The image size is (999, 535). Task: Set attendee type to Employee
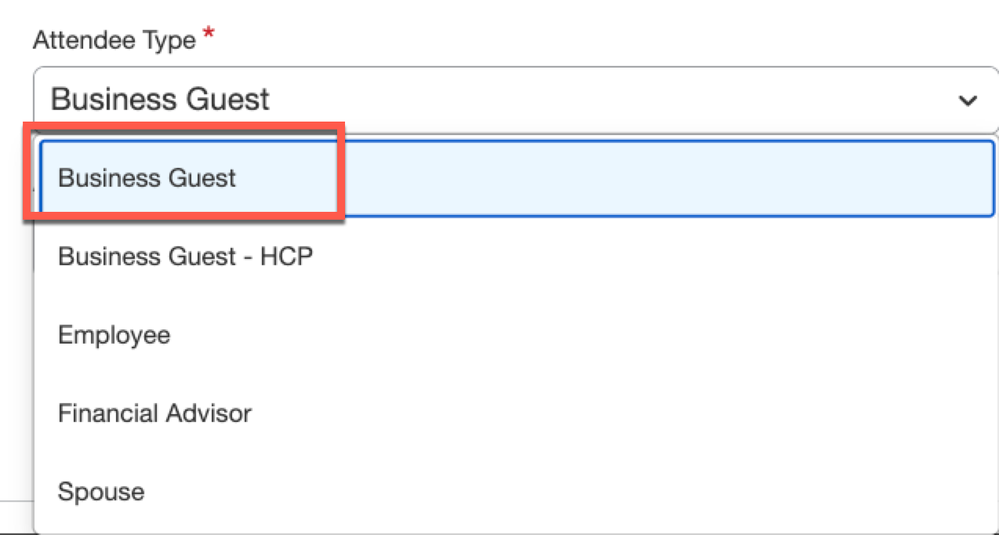pyautogui.click(x=517, y=335)
